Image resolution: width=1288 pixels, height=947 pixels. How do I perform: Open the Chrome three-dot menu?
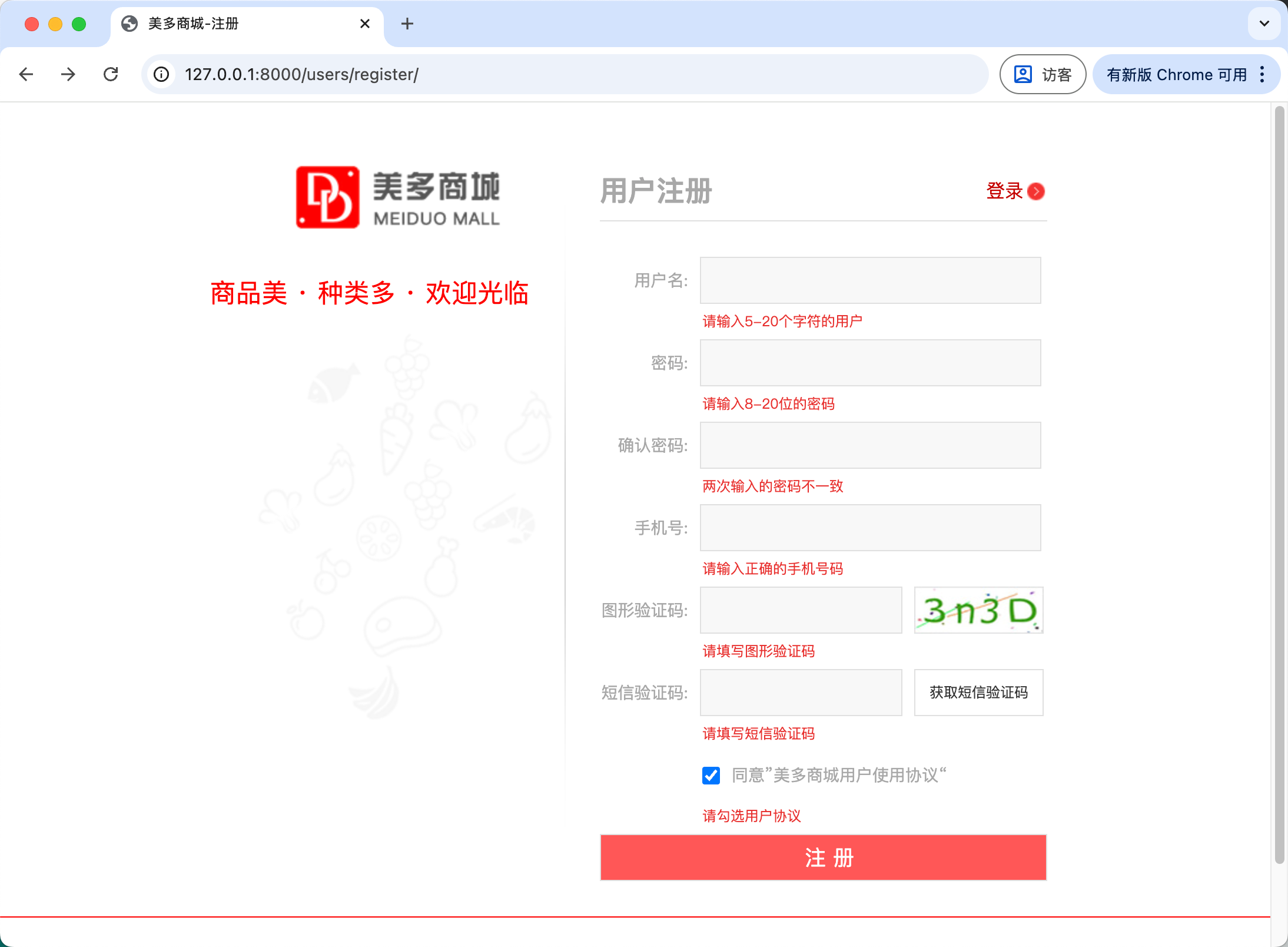1262,74
